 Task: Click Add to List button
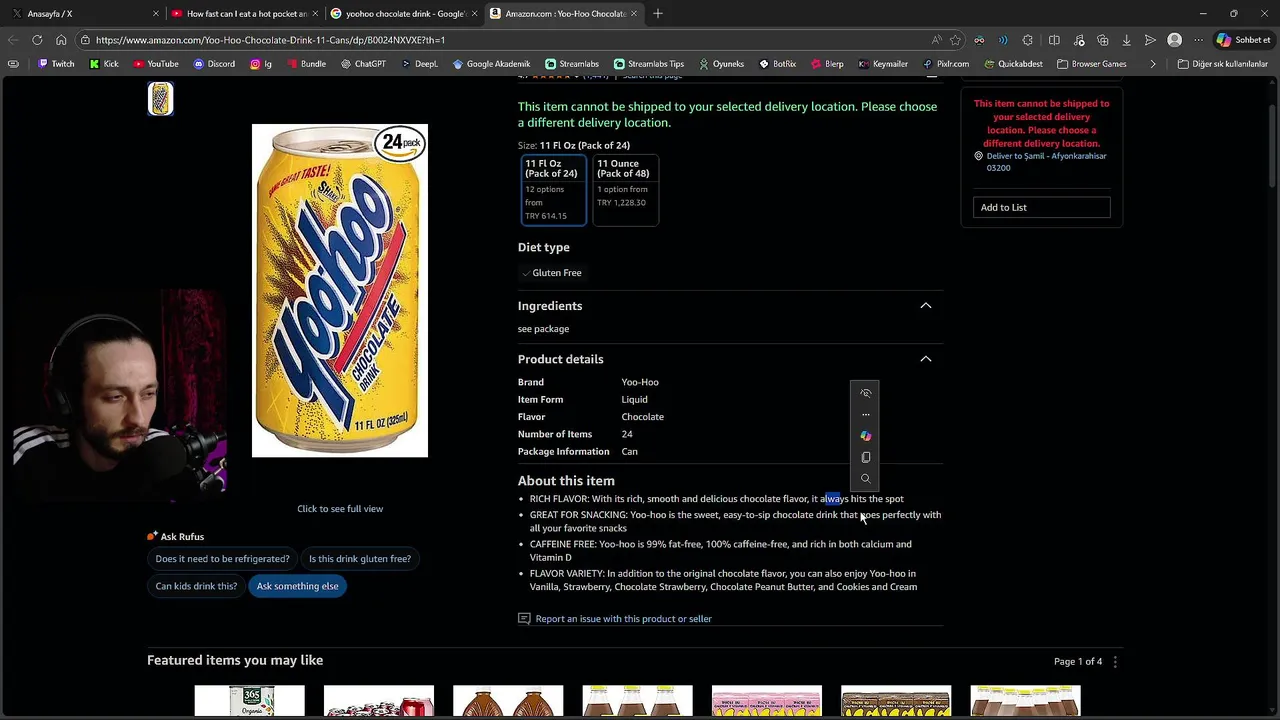coord(1041,207)
